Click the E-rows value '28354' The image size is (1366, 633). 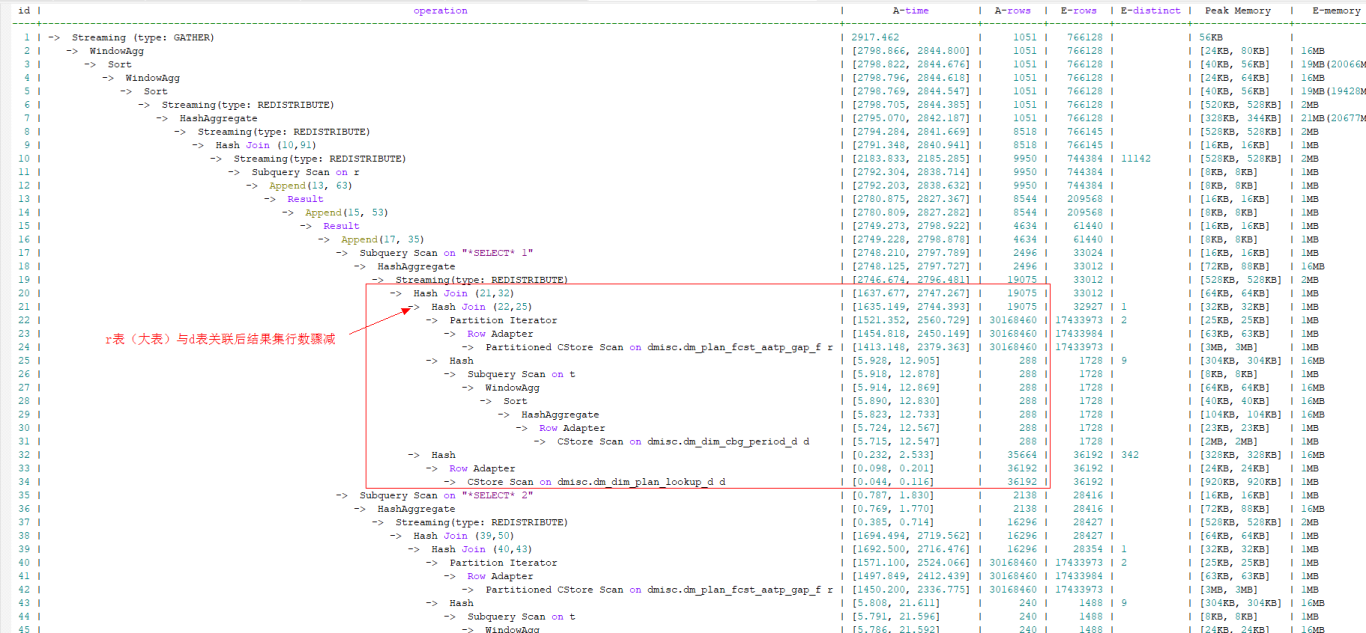tap(1087, 550)
